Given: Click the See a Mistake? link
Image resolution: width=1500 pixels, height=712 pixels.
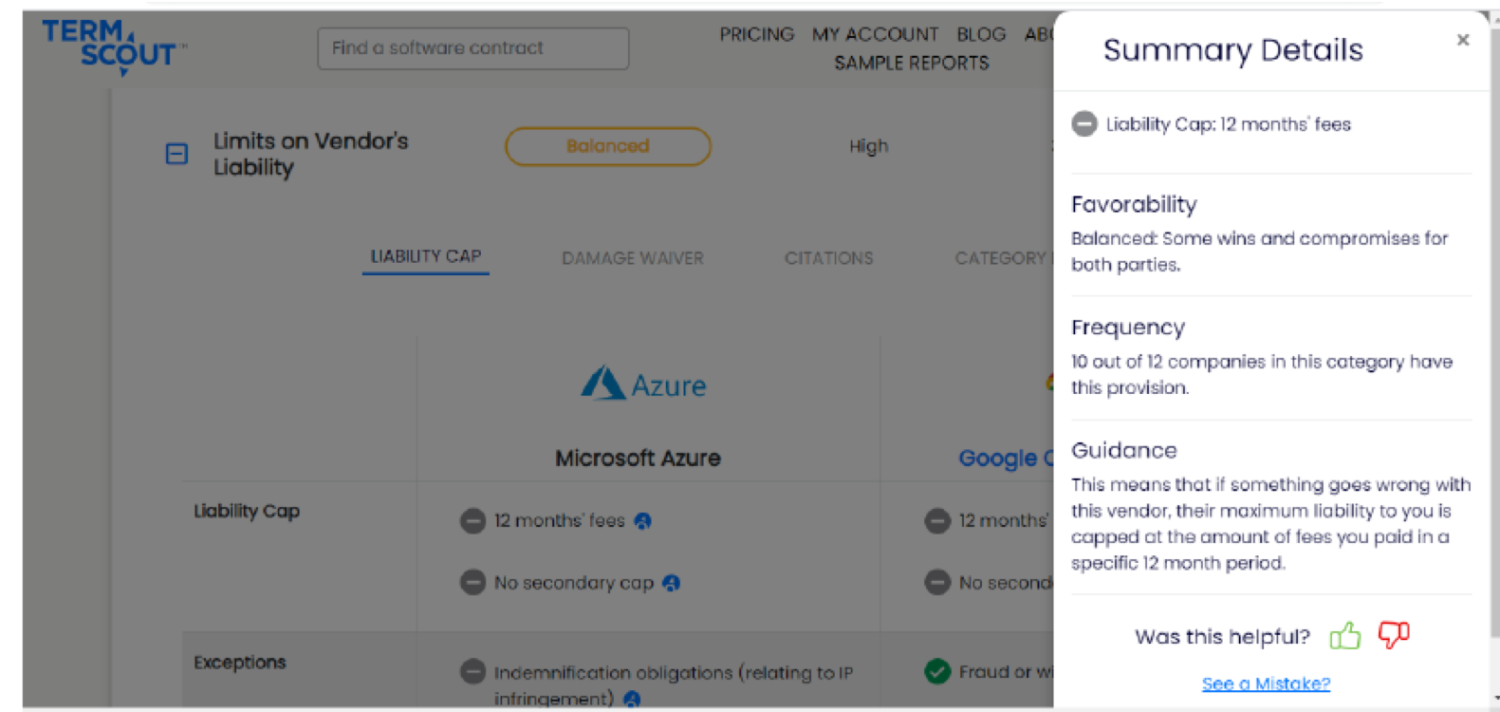Looking at the screenshot, I should [1266, 684].
